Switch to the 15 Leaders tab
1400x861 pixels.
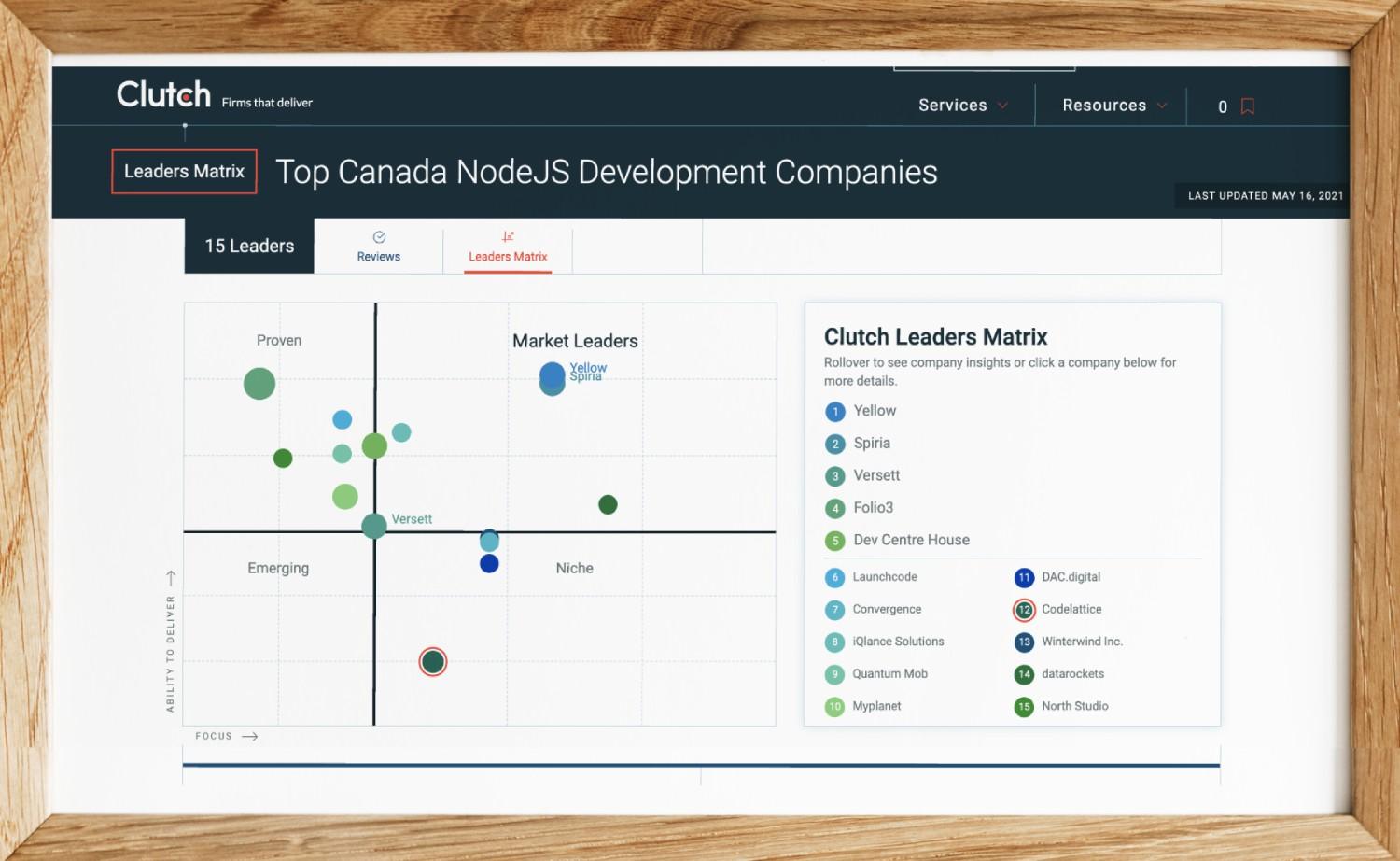click(249, 246)
